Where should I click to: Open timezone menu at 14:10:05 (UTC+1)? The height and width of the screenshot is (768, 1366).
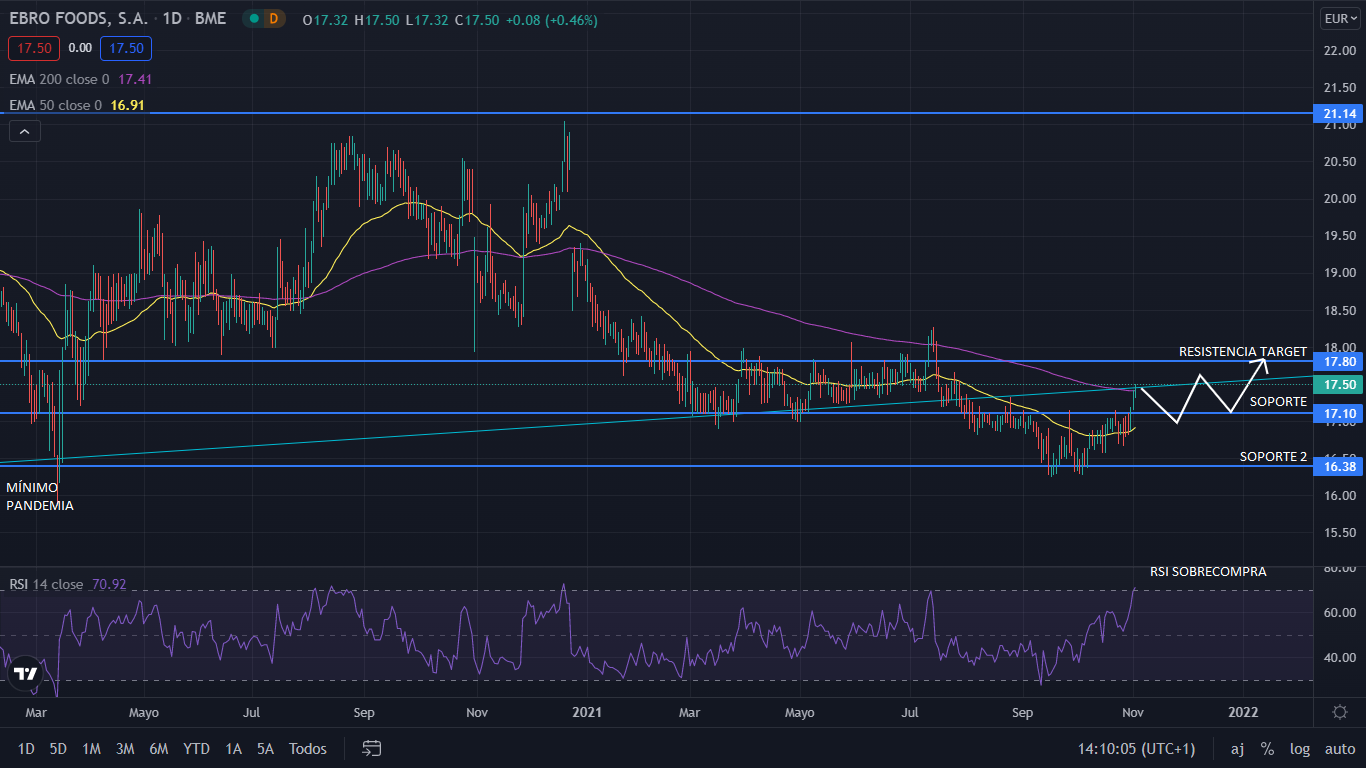pyautogui.click(x=1136, y=748)
